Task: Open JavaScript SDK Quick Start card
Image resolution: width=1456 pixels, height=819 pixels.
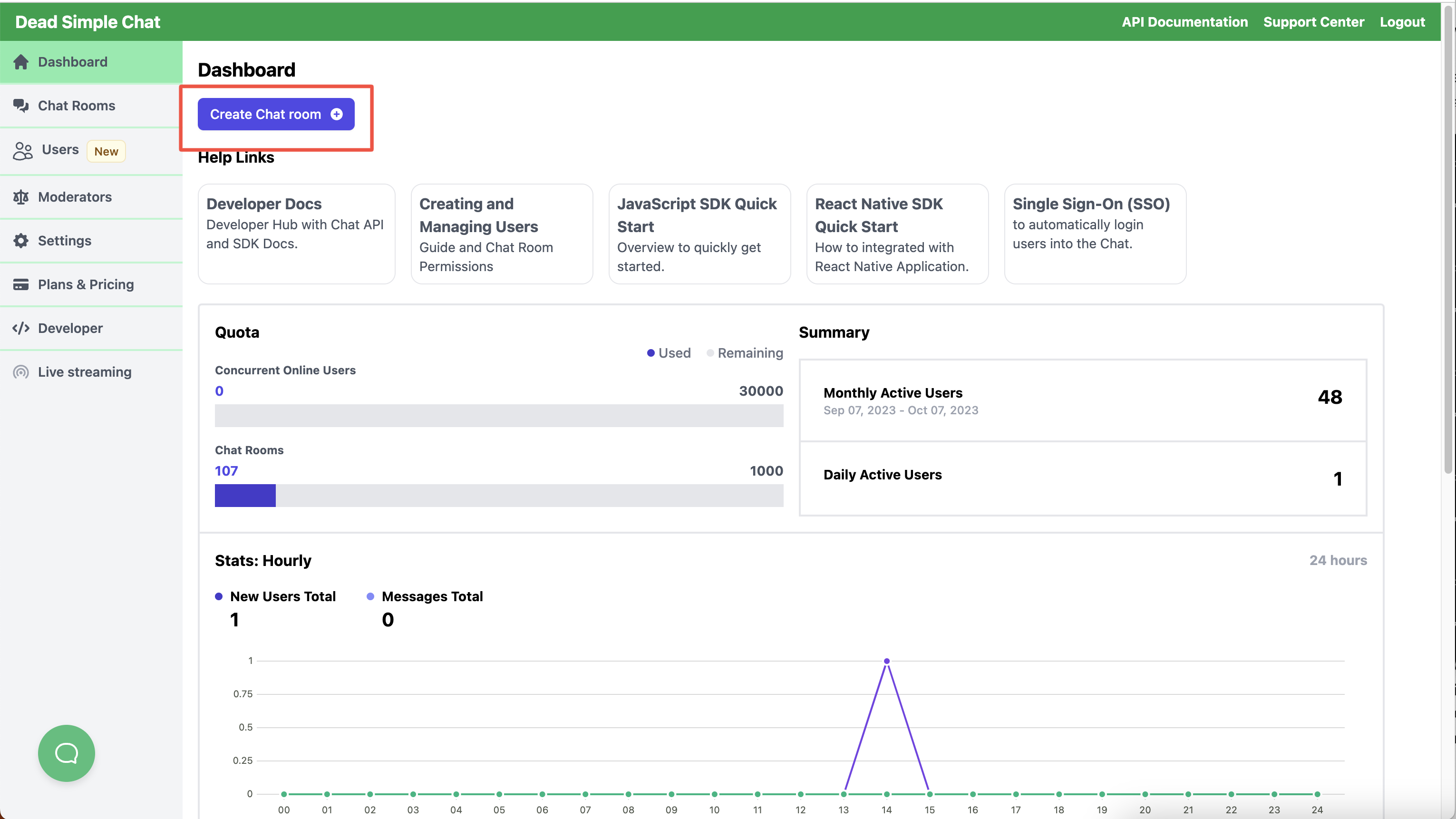Action: pos(700,234)
